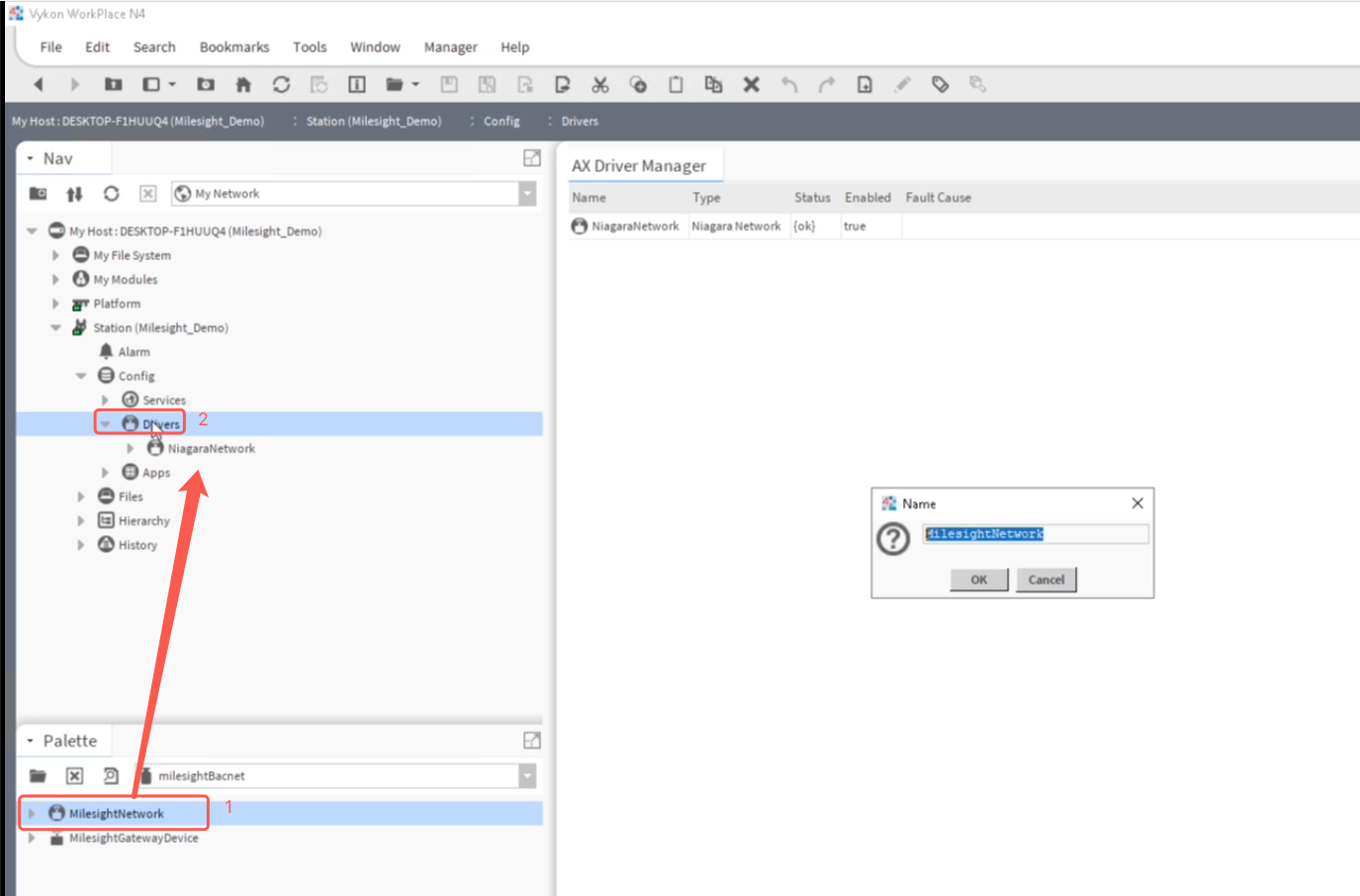The image size is (1360, 896).
Task: Open the Bookmarks menu
Action: [234, 47]
